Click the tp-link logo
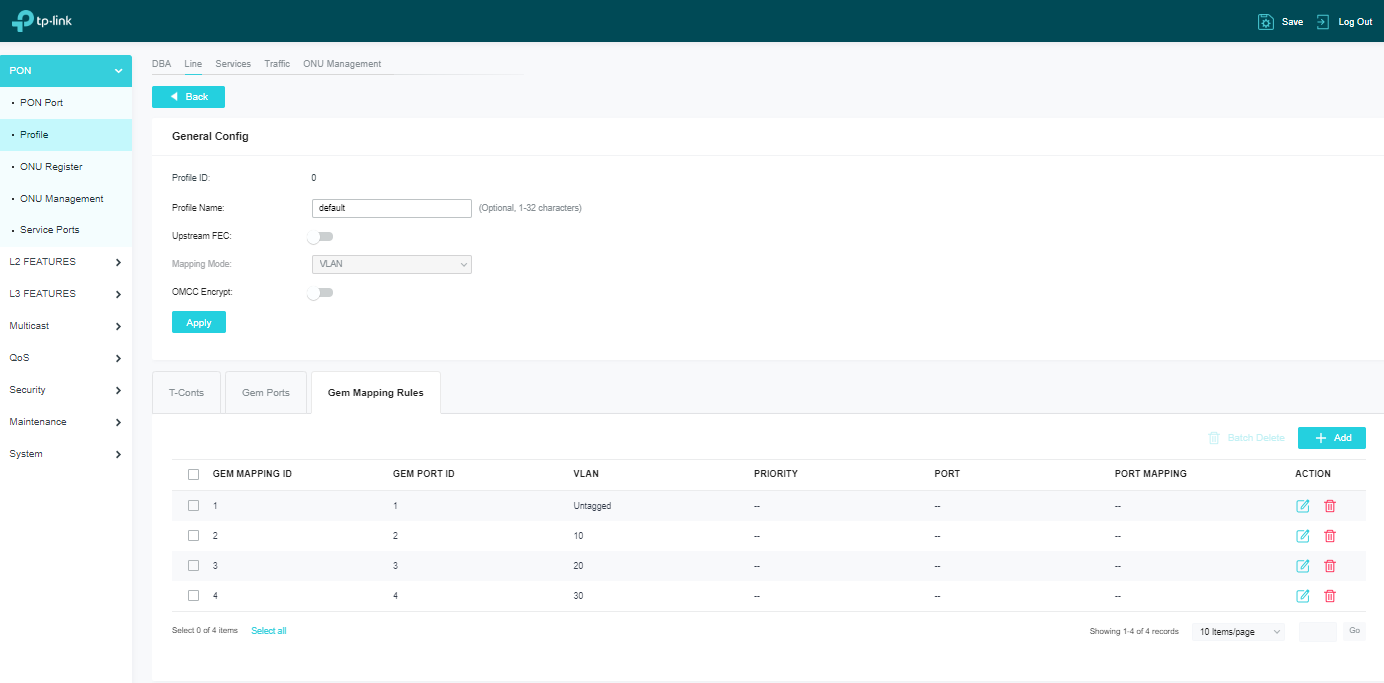 [42, 21]
